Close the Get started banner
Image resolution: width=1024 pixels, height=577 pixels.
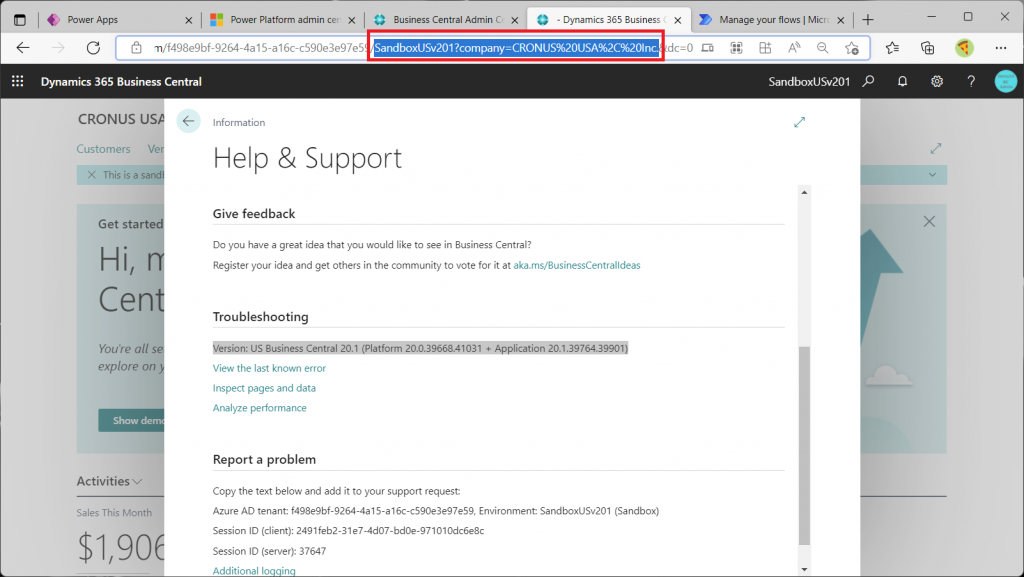[x=929, y=221]
